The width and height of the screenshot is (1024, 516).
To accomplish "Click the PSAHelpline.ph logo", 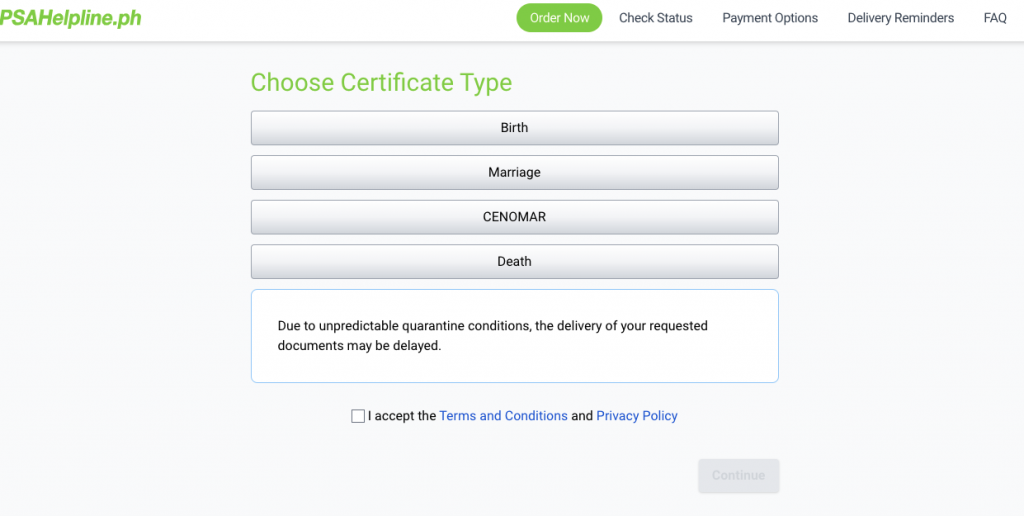I will (x=70, y=18).
